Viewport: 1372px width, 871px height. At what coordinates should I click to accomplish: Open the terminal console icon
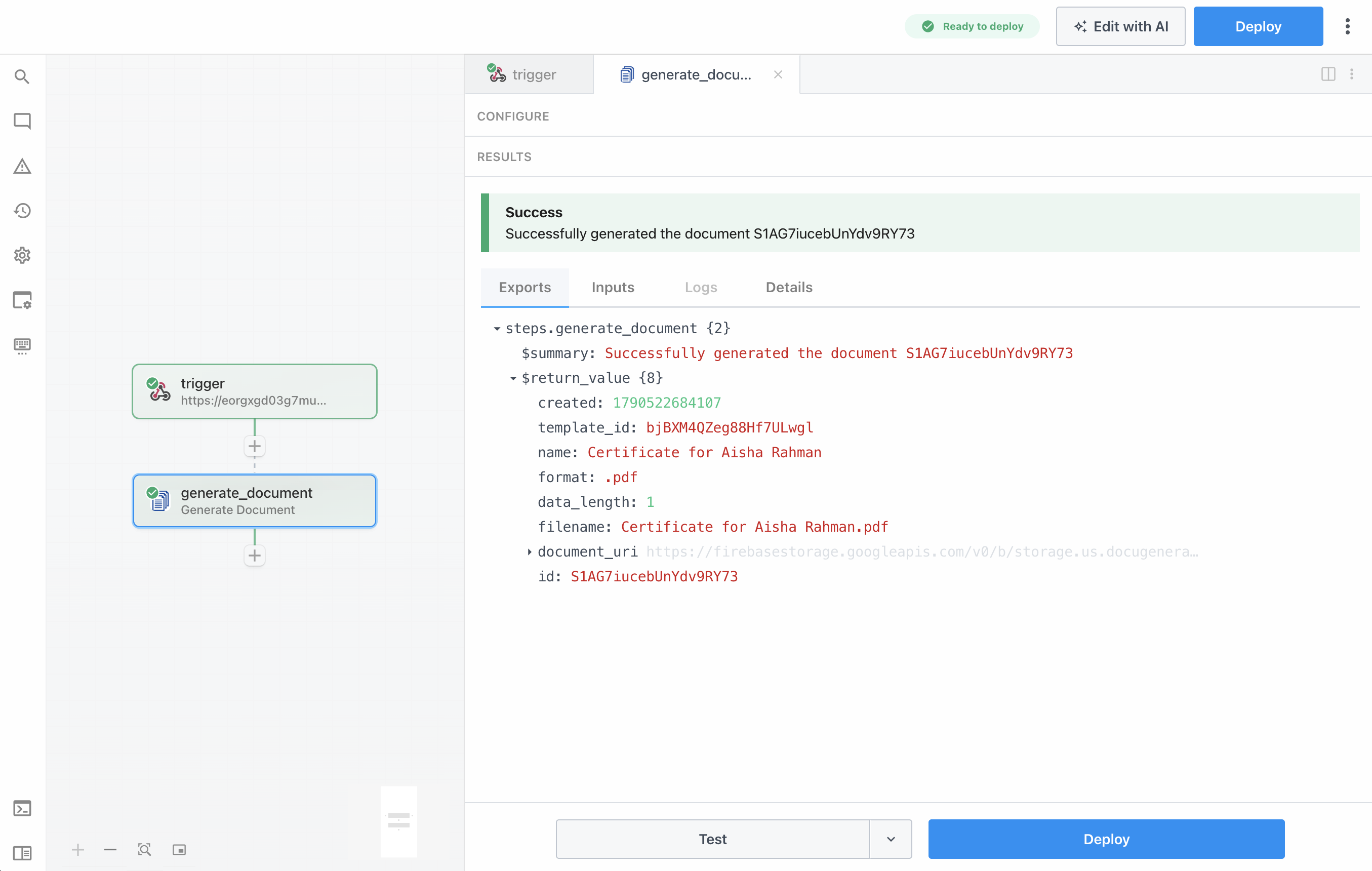point(22,808)
